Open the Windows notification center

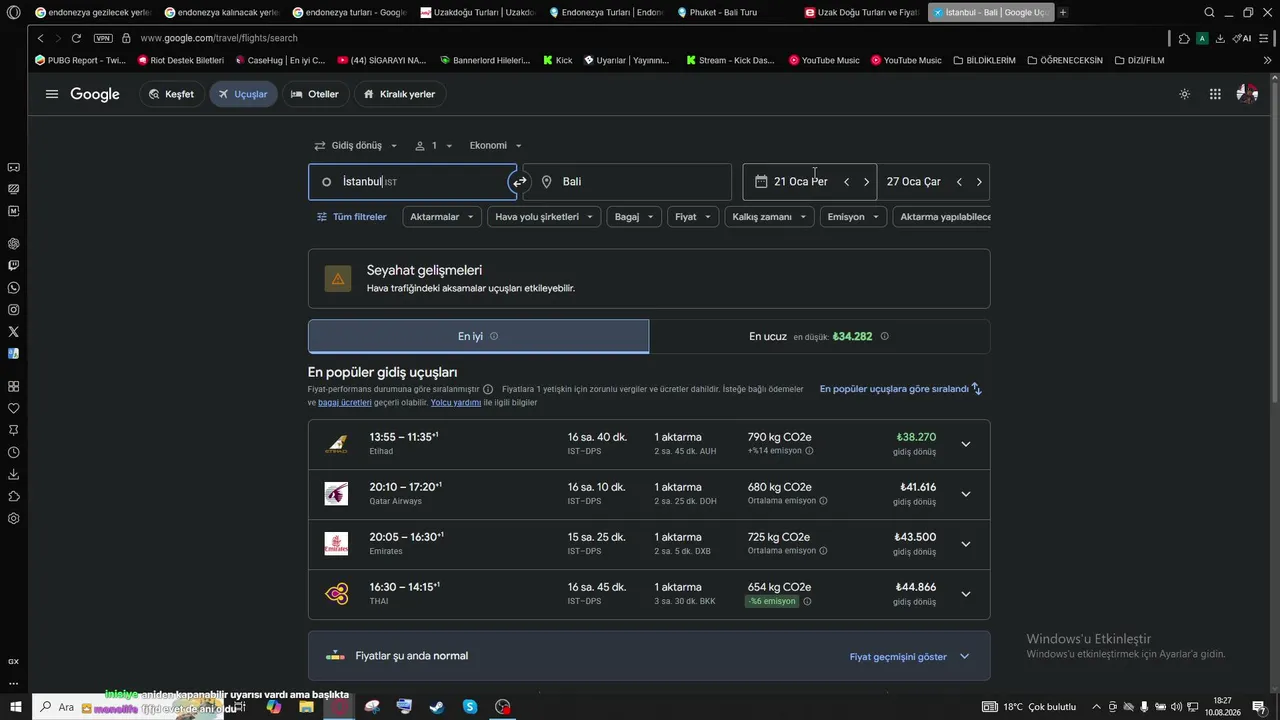(x=1259, y=707)
